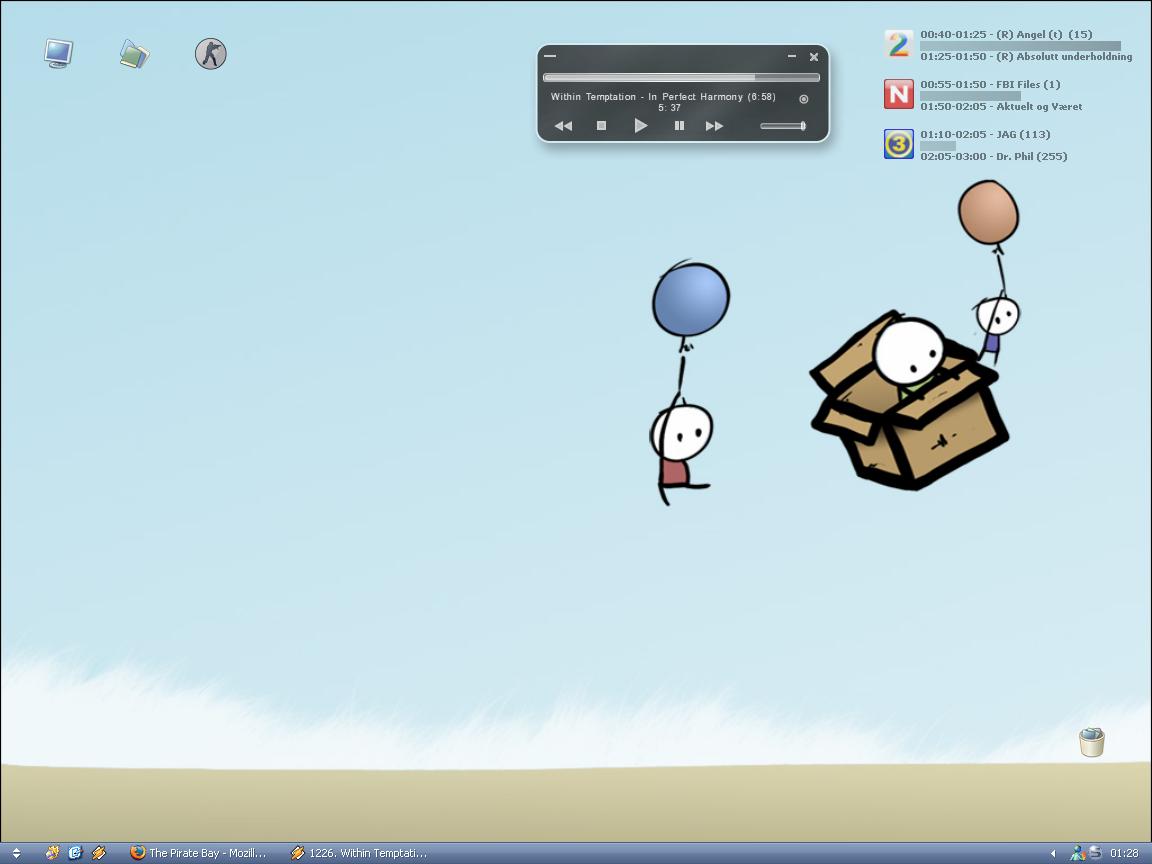The width and height of the screenshot is (1152, 864).
Task: Select program '01:10-02:05 - JAG (113)'
Action: [985, 134]
